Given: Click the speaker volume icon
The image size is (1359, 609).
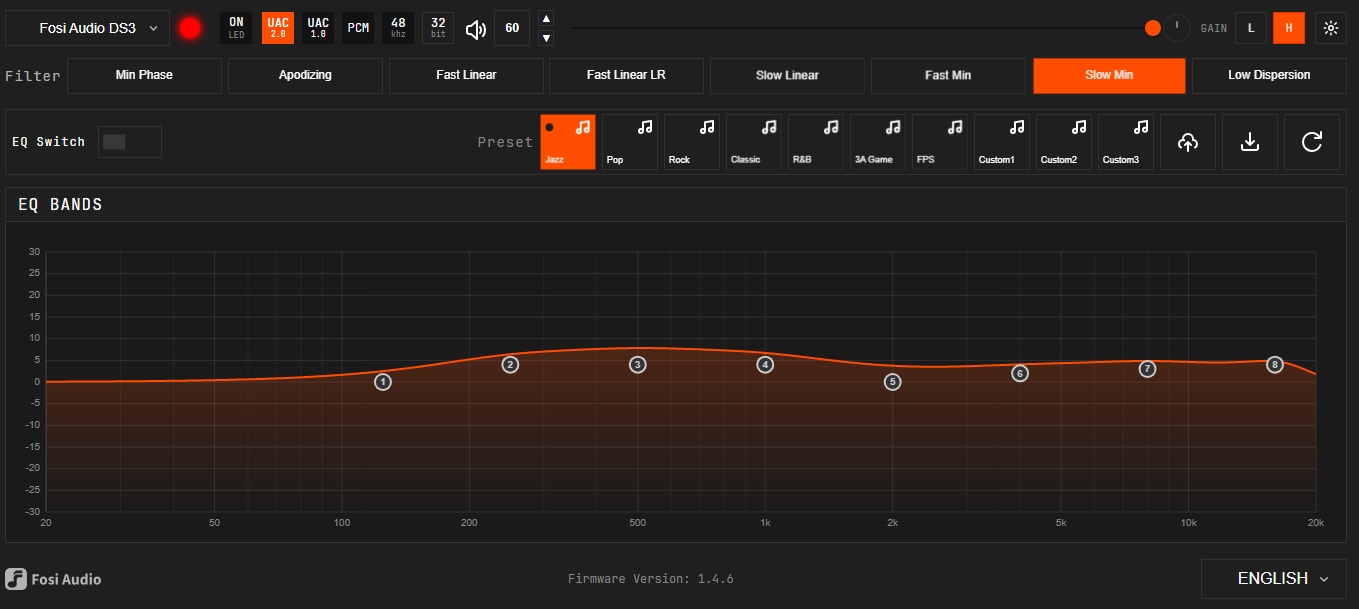Looking at the screenshot, I should [476, 28].
